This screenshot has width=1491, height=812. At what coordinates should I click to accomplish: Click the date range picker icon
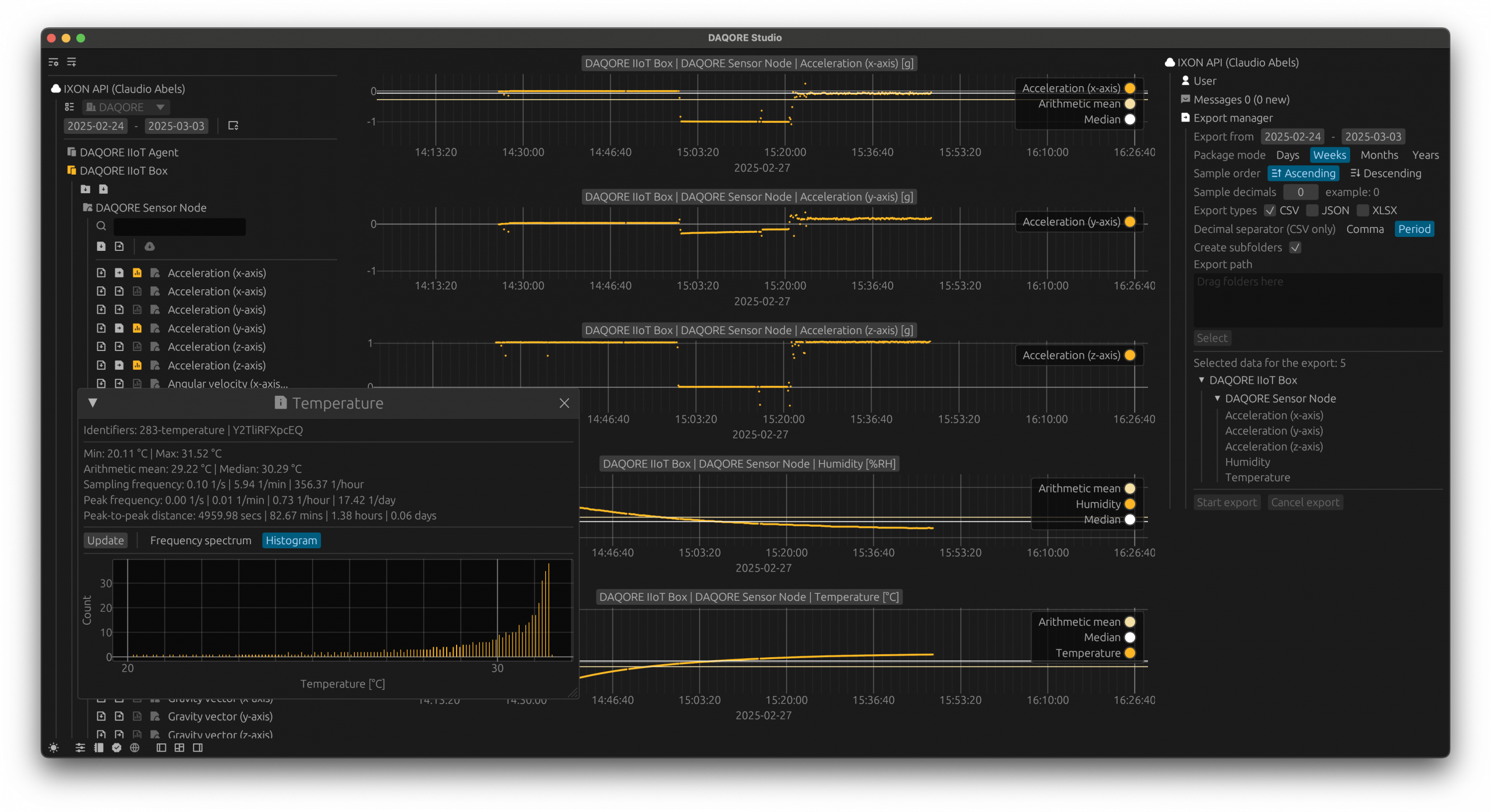[233, 126]
